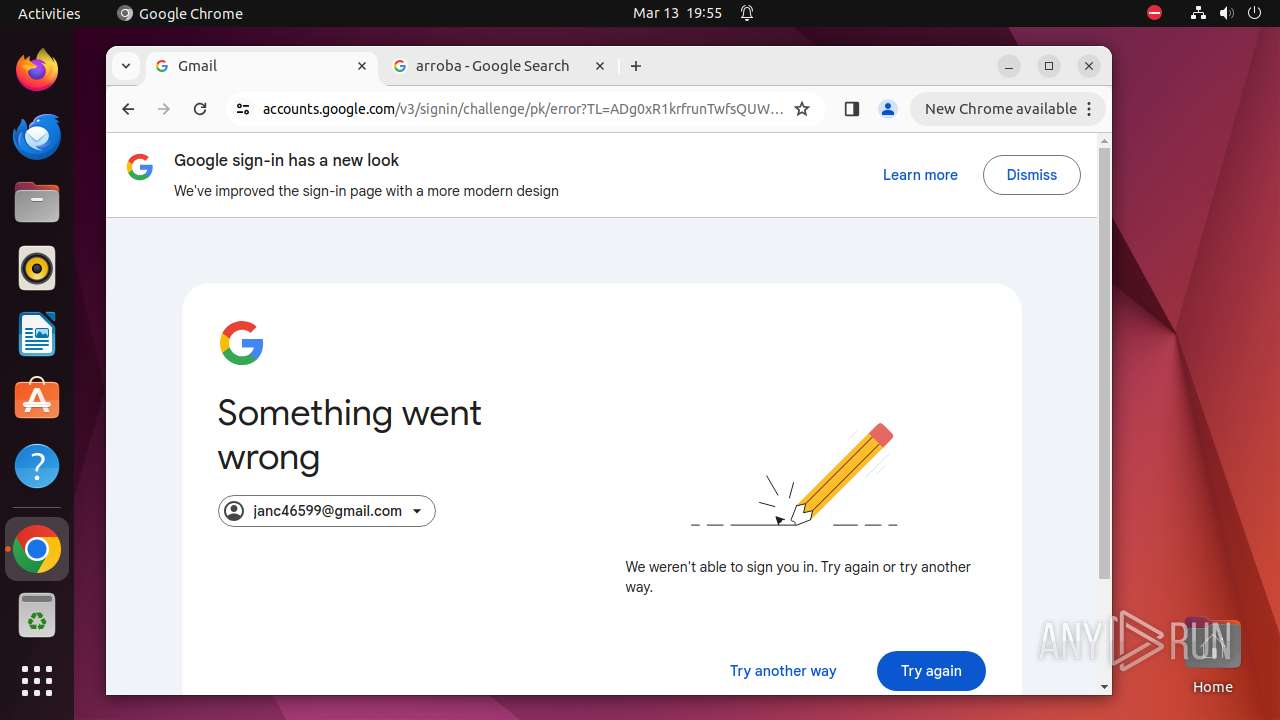Screen dimensions: 1280x720
Task: Show applications grid
Action: coord(37,681)
